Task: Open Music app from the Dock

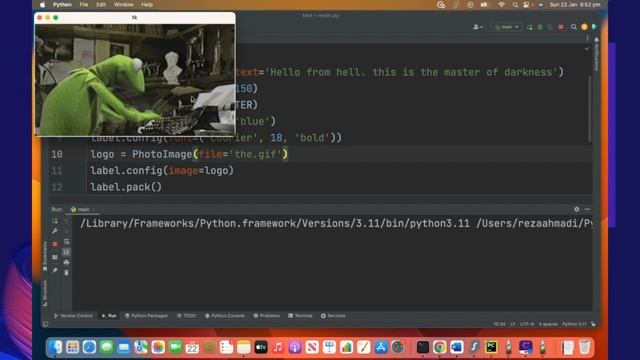Action: (x=278, y=347)
